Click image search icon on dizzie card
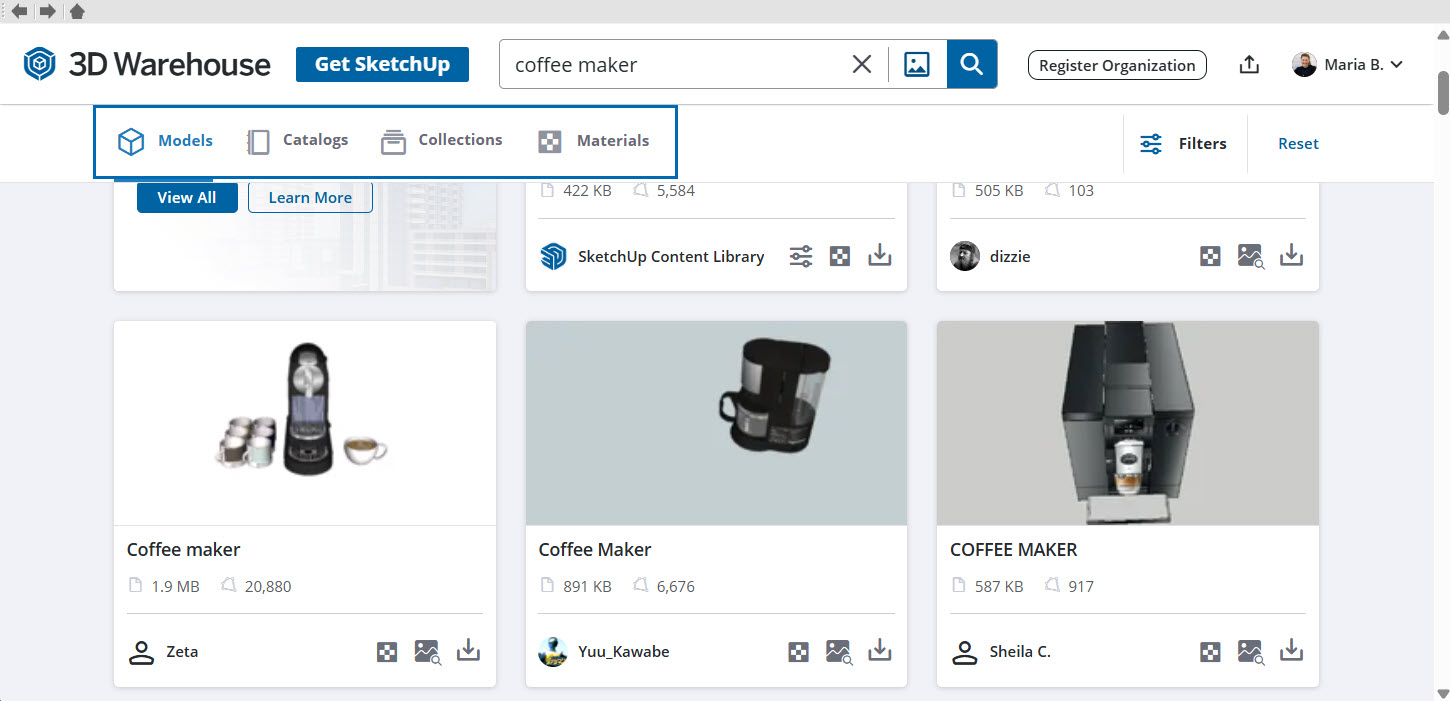 [x=1251, y=256]
